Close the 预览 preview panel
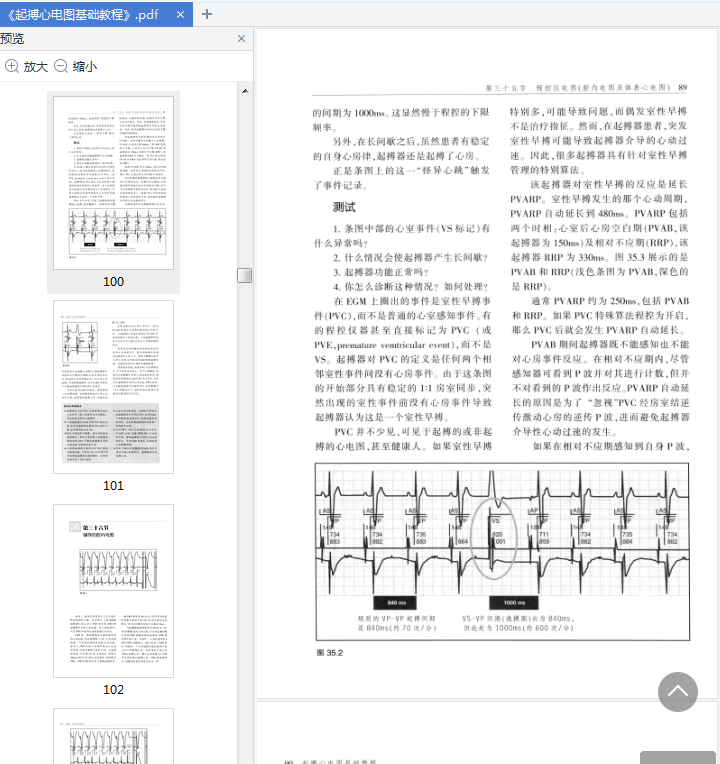 tap(241, 38)
